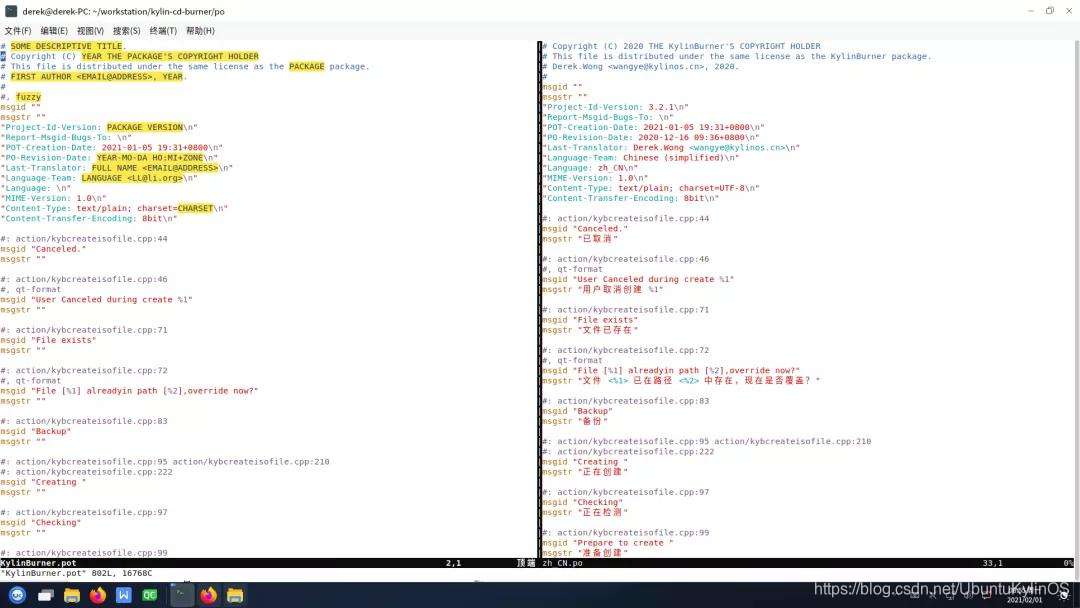Launch the pinned file manager beside the start area
Viewport: 1080px width, 608px height.
coord(72,595)
